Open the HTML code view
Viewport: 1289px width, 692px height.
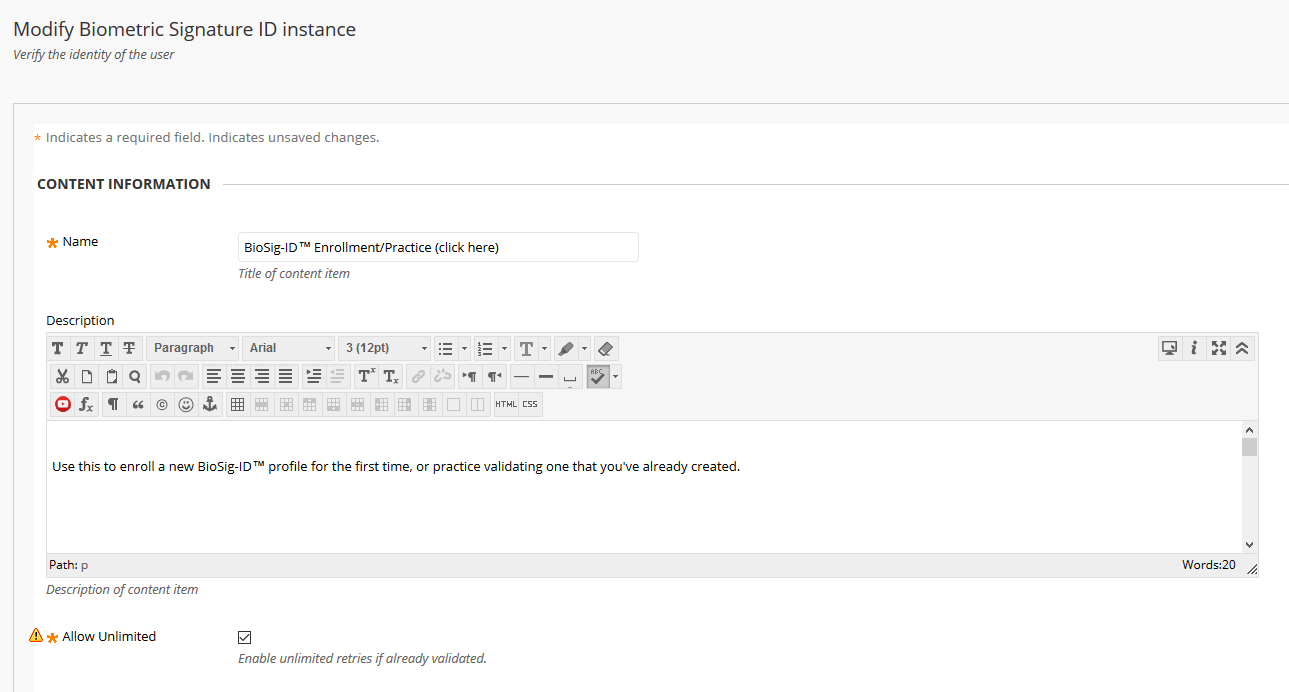click(x=506, y=405)
